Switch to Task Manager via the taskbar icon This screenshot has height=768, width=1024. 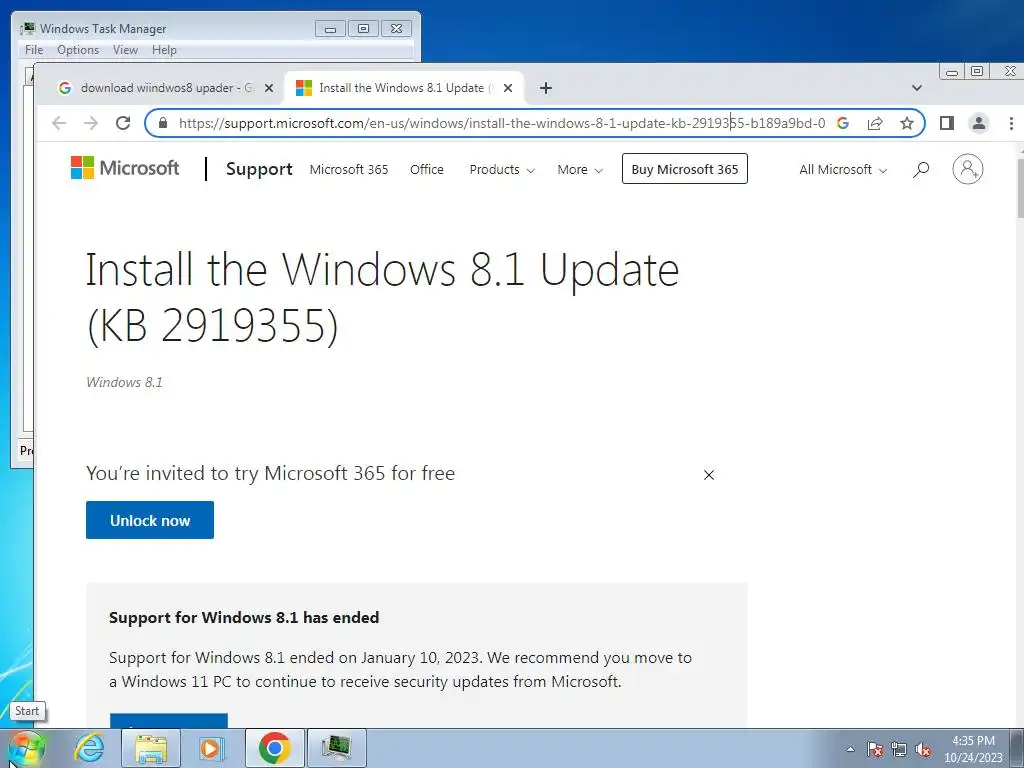(336, 748)
